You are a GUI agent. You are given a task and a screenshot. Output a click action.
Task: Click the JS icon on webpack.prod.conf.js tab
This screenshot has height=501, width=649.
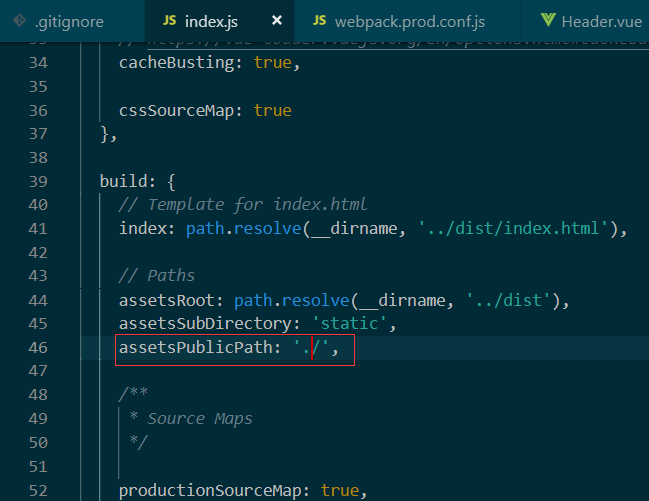click(x=320, y=20)
